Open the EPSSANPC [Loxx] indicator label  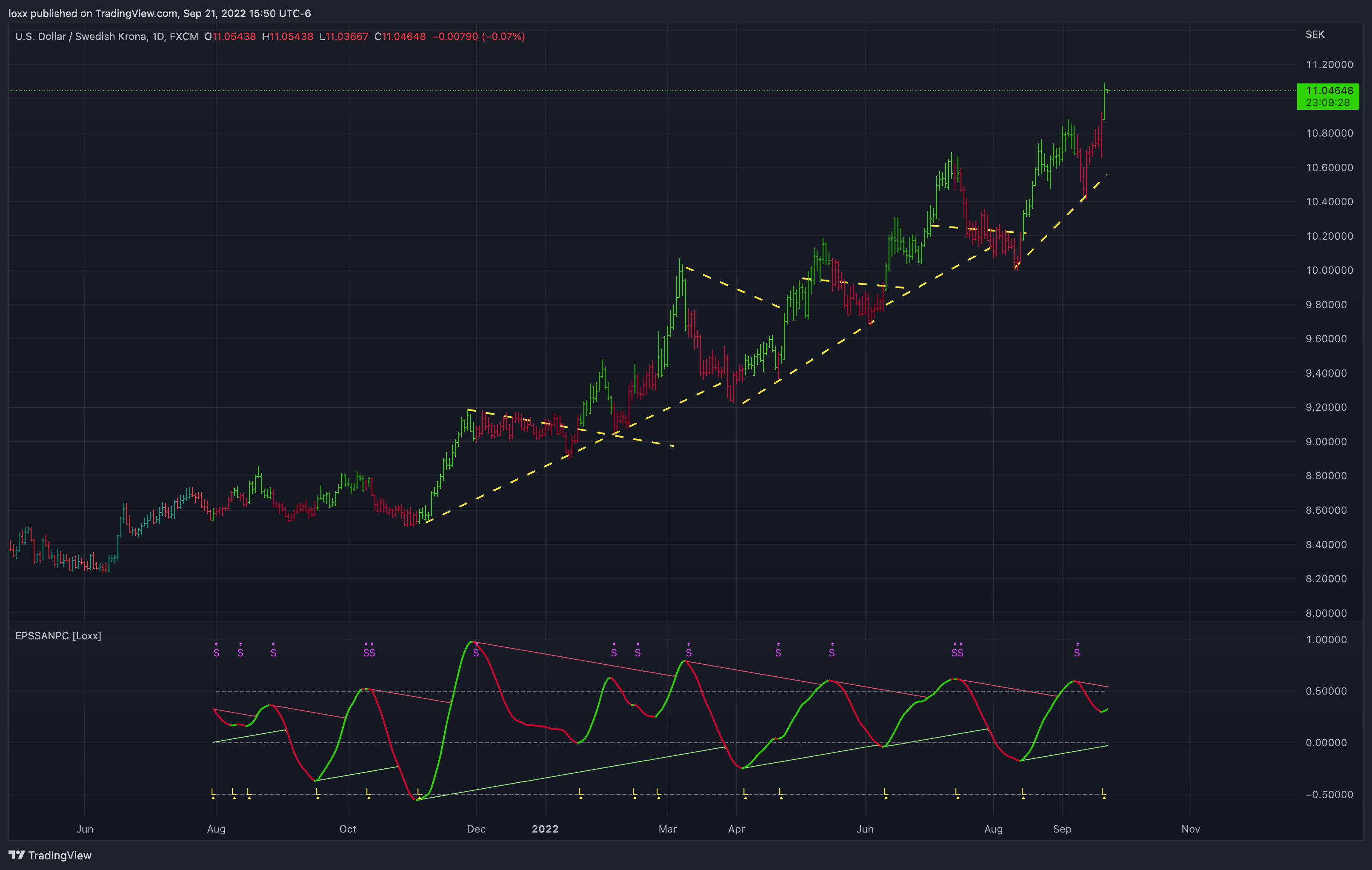[x=58, y=636]
